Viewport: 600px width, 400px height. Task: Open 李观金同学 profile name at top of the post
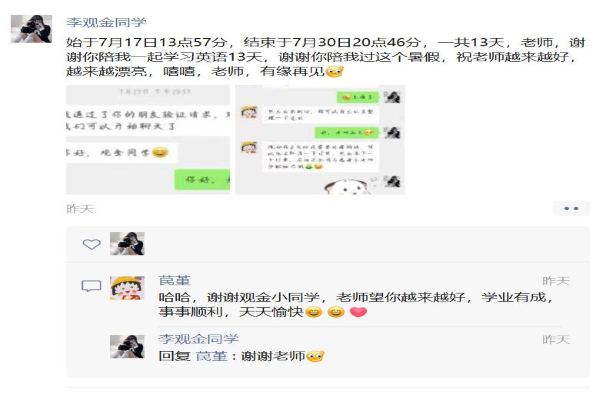106,22
